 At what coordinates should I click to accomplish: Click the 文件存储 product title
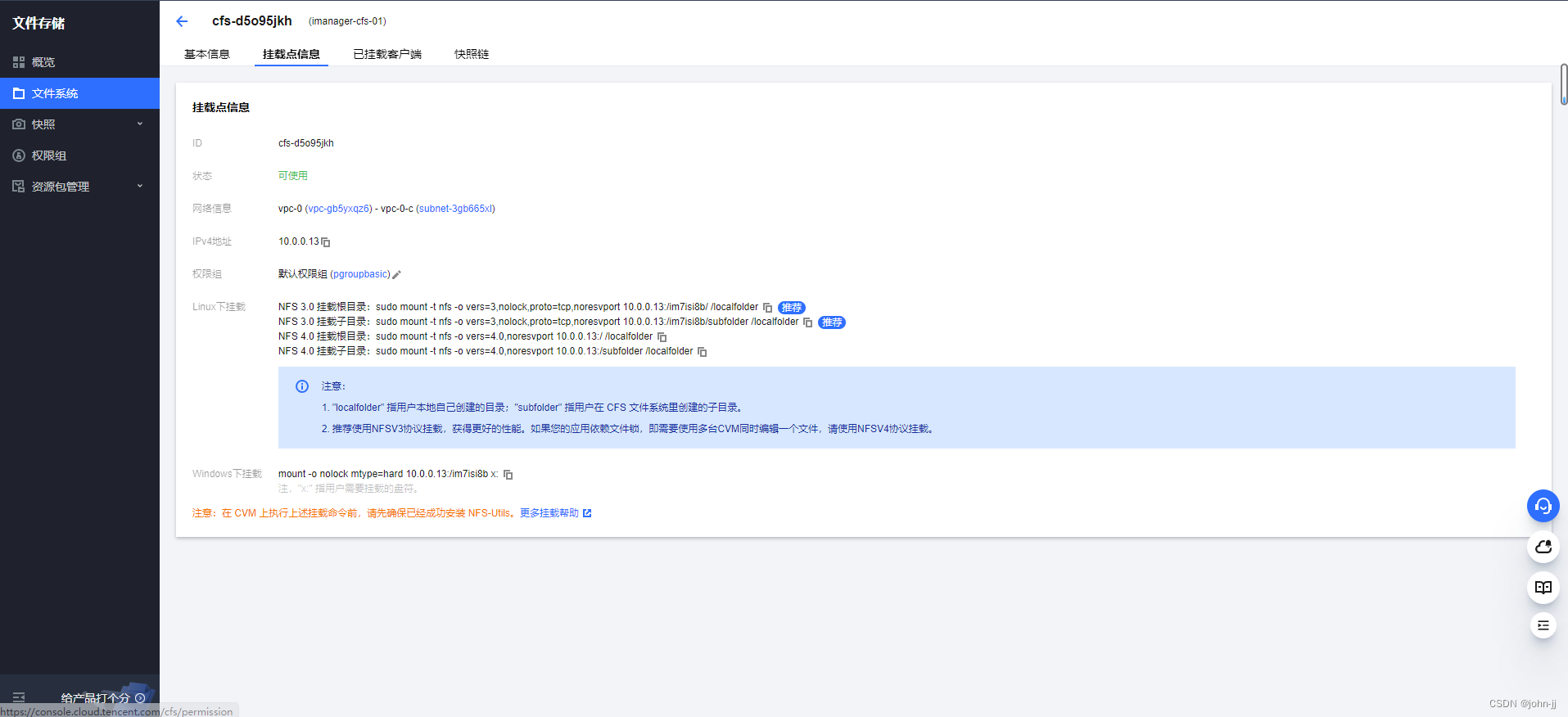coord(38,23)
